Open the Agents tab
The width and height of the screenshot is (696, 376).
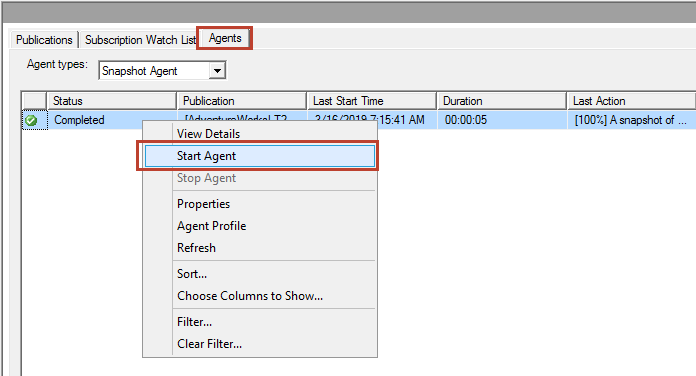tap(225, 38)
